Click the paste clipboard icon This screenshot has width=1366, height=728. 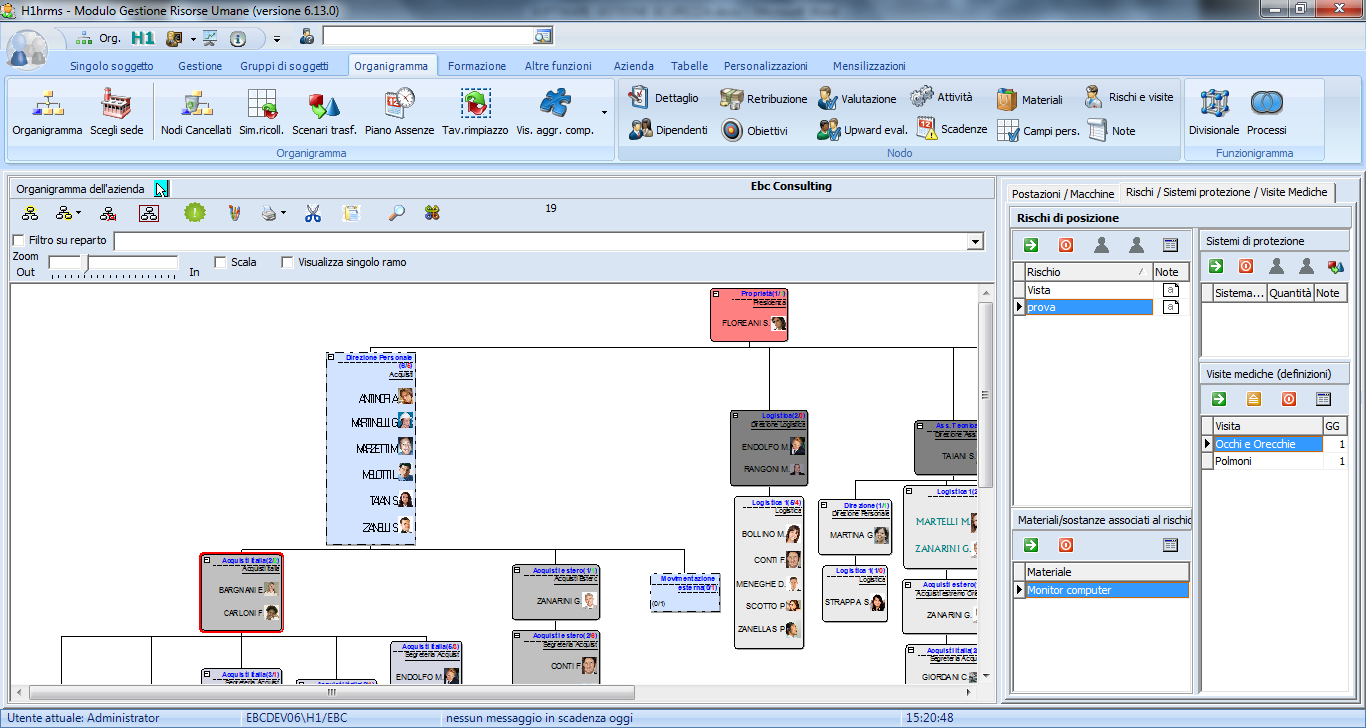pos(352,212)
